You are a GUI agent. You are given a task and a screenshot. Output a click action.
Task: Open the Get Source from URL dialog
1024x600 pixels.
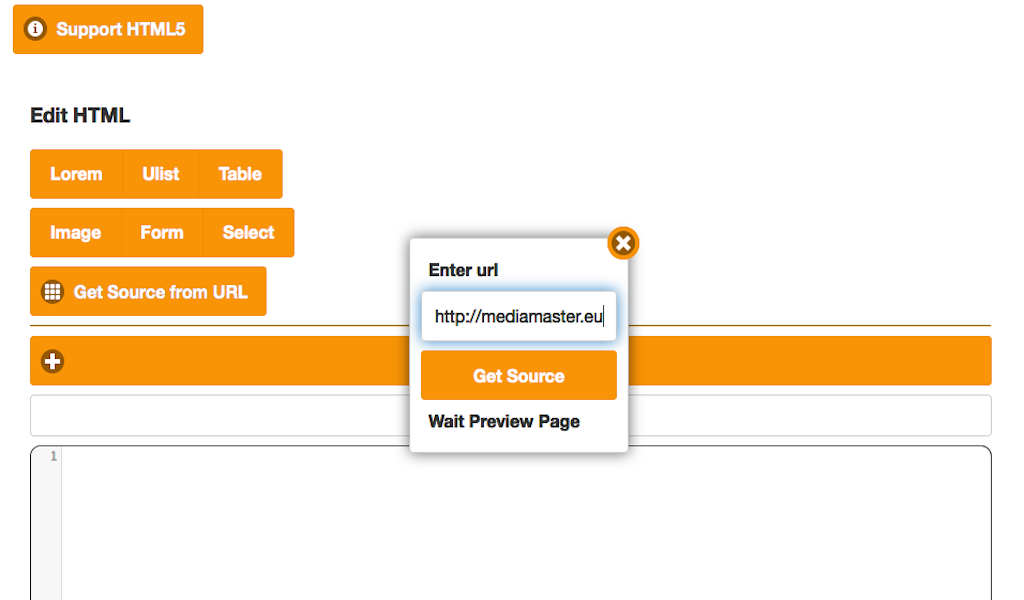(148, 292)
